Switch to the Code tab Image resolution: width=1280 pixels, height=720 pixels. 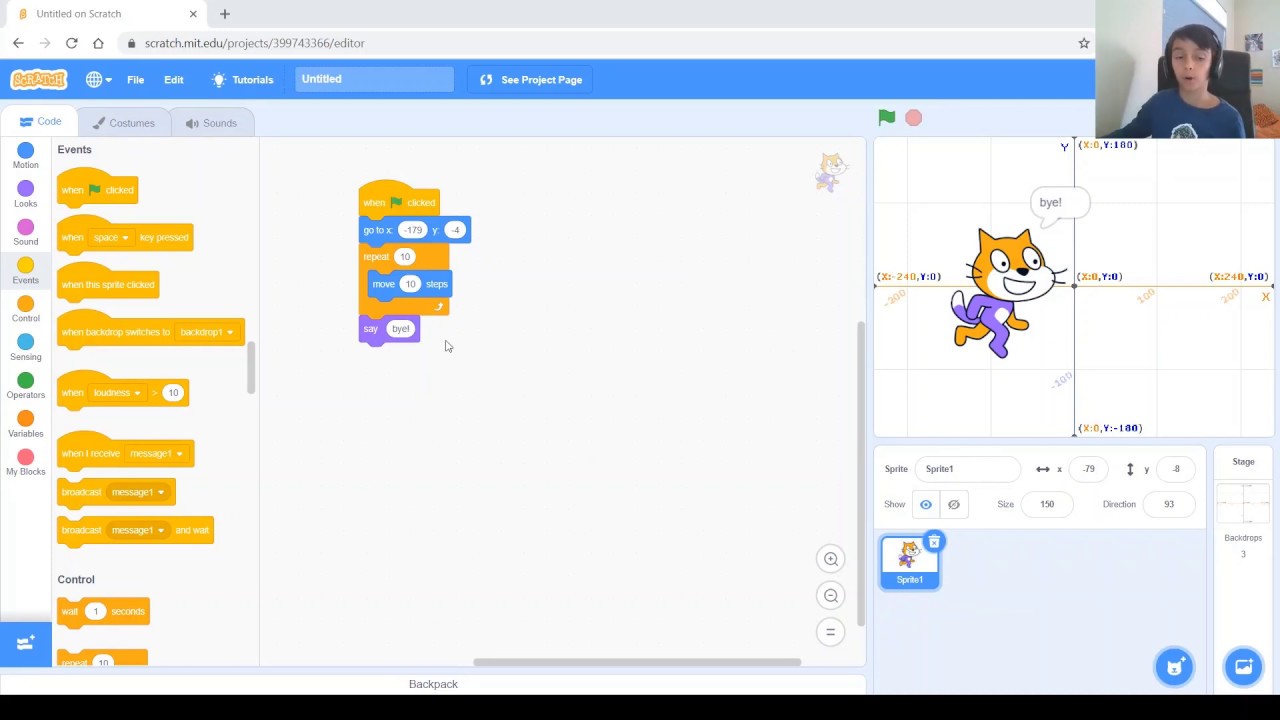(x=40, y=122)
